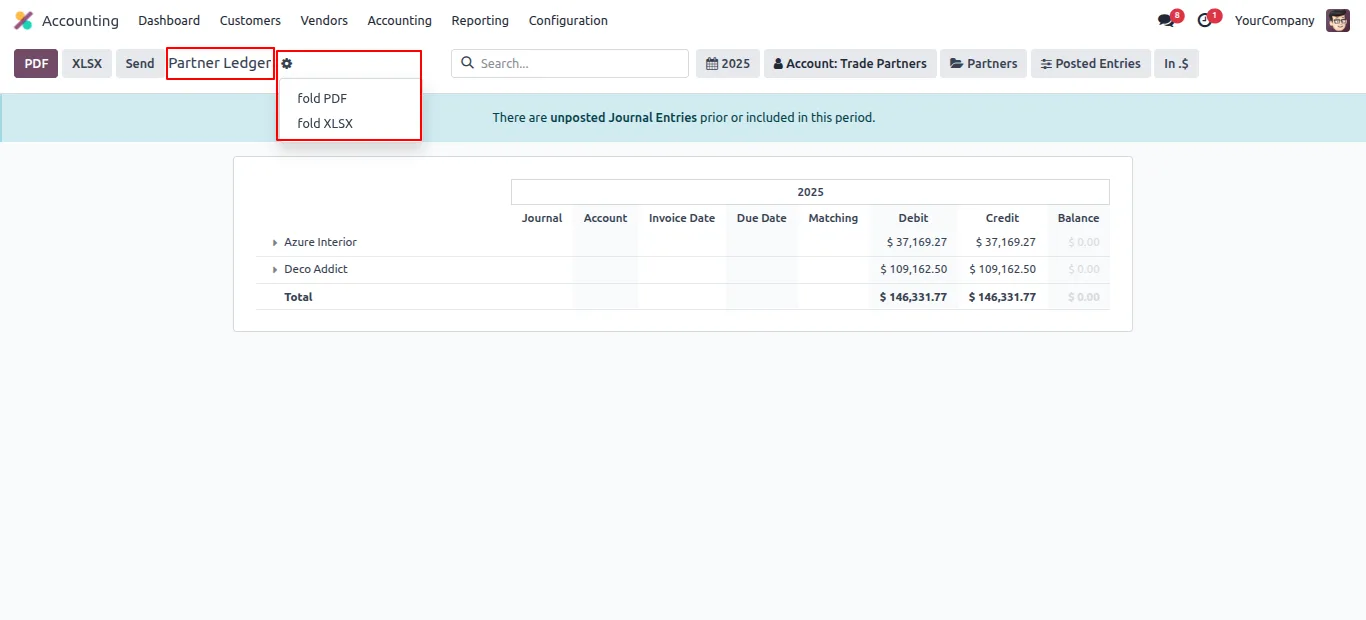Viewport: 1366px width, 620px height.
Task: Open the Configuration menu
Action: 568,20
